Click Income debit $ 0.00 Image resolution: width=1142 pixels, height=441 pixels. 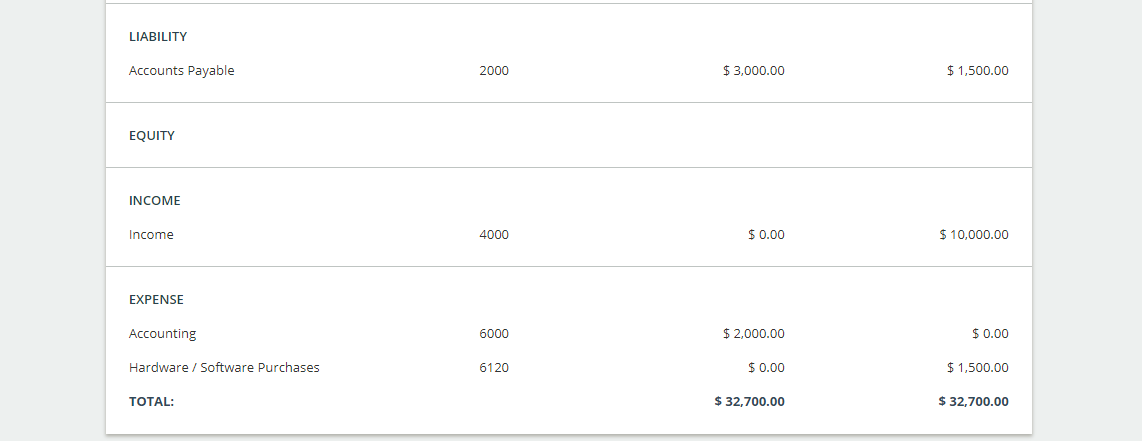pyautogui.click(x=766, y=234)
